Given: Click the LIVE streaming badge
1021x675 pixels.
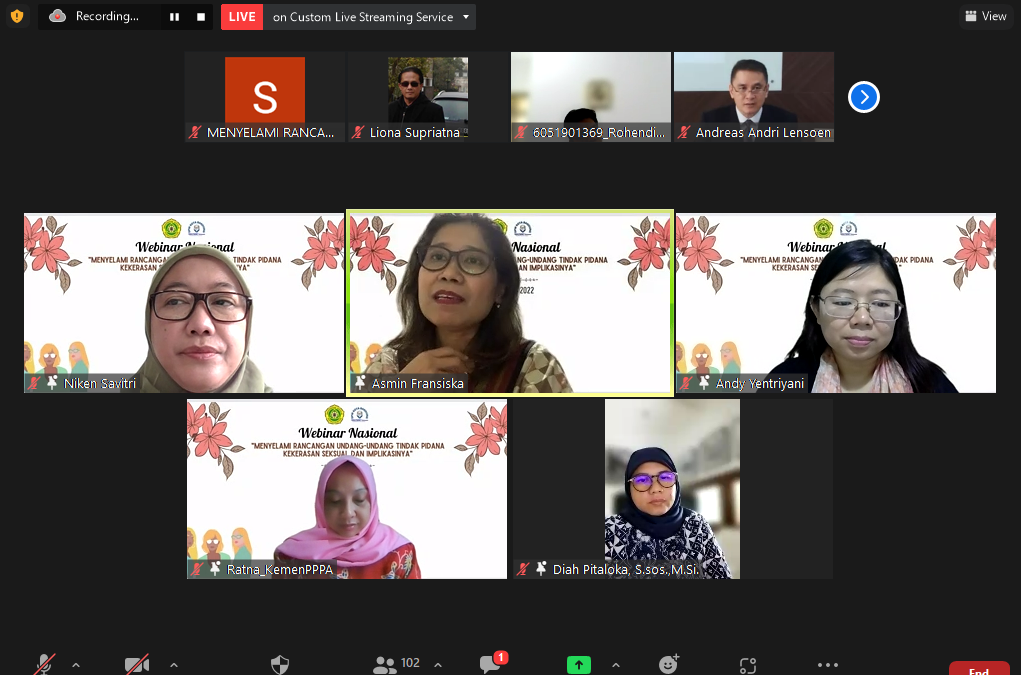Looking at the screenshot, I should coord(241,16).
